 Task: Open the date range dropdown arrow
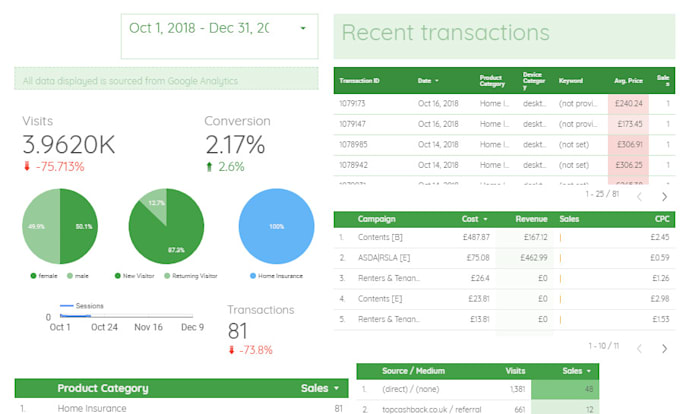[x=303, y=28]
